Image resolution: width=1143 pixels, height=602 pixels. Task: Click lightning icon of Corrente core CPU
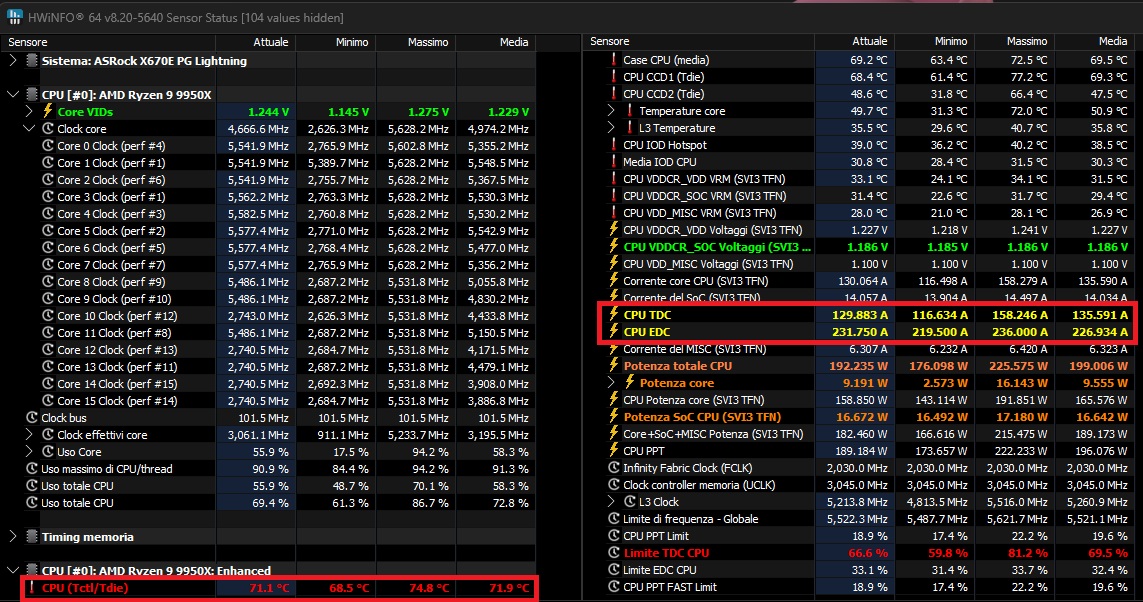pos(614,281)
